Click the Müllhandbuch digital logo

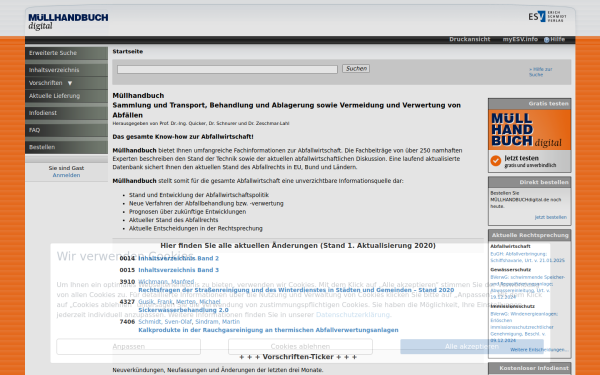68,22
